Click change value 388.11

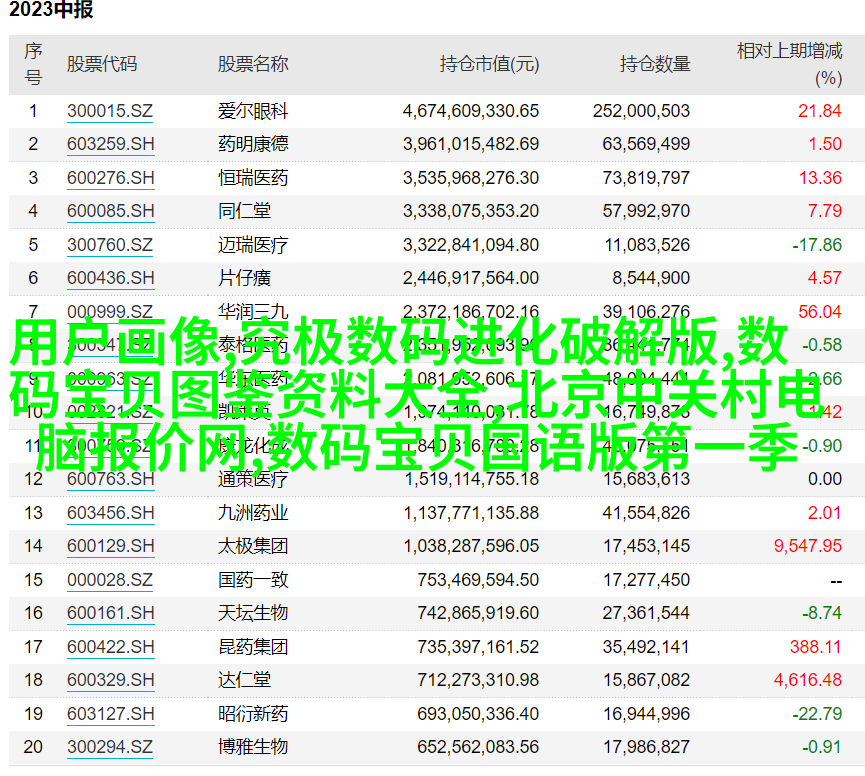click(x=815, y=646)
